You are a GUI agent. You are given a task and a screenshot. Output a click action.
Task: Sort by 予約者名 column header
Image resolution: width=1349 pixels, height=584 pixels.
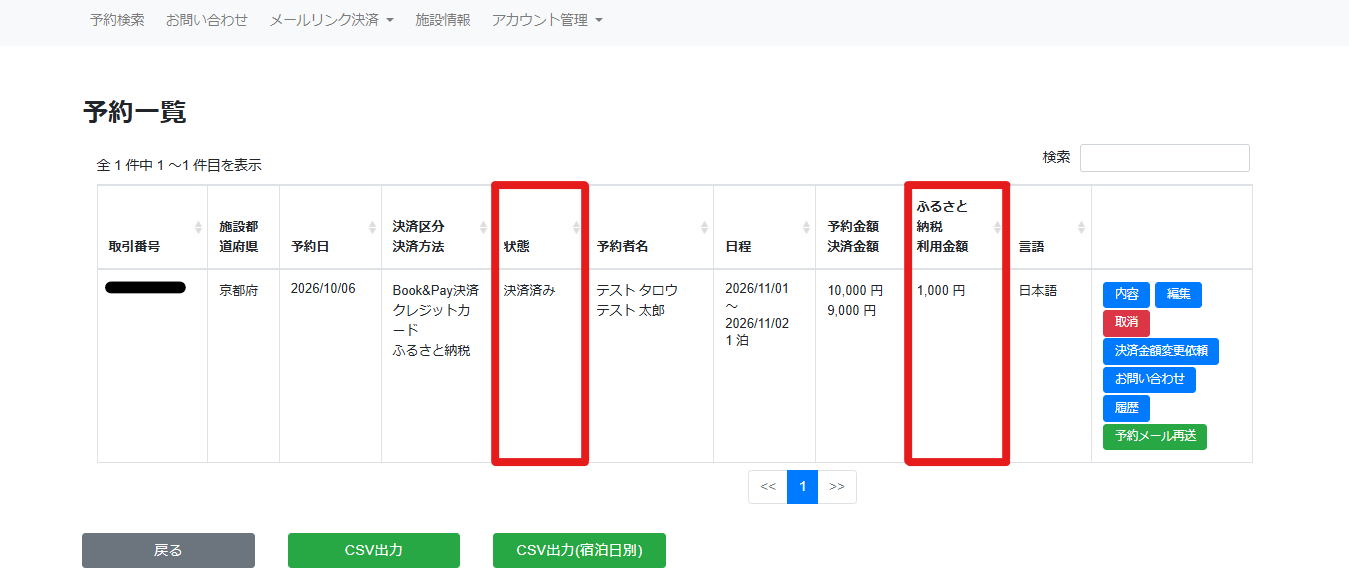(x=649, y=227)
